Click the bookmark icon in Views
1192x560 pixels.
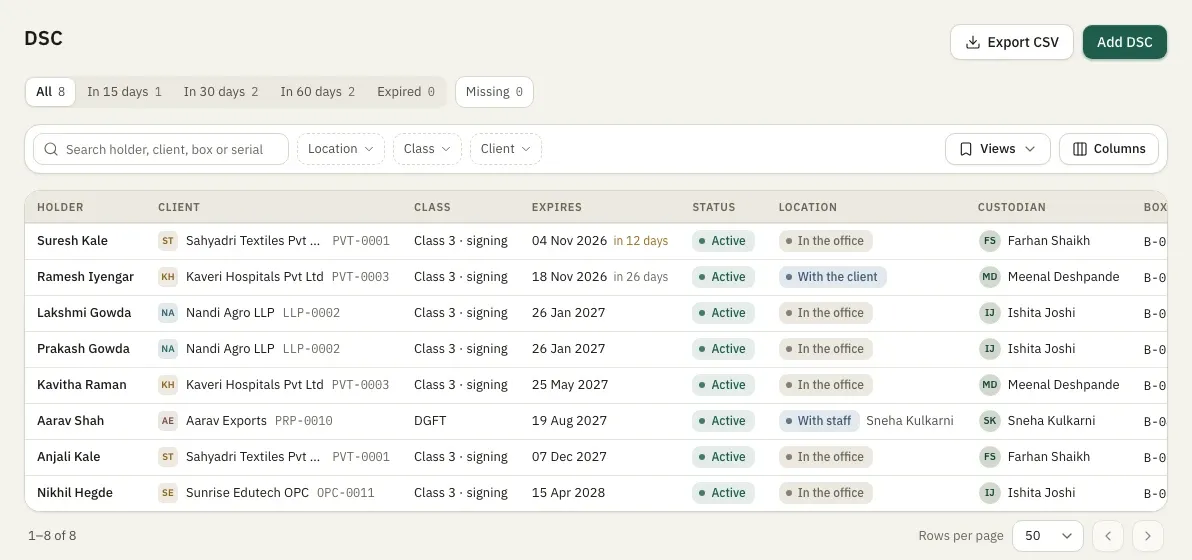(x=965, y=149)
